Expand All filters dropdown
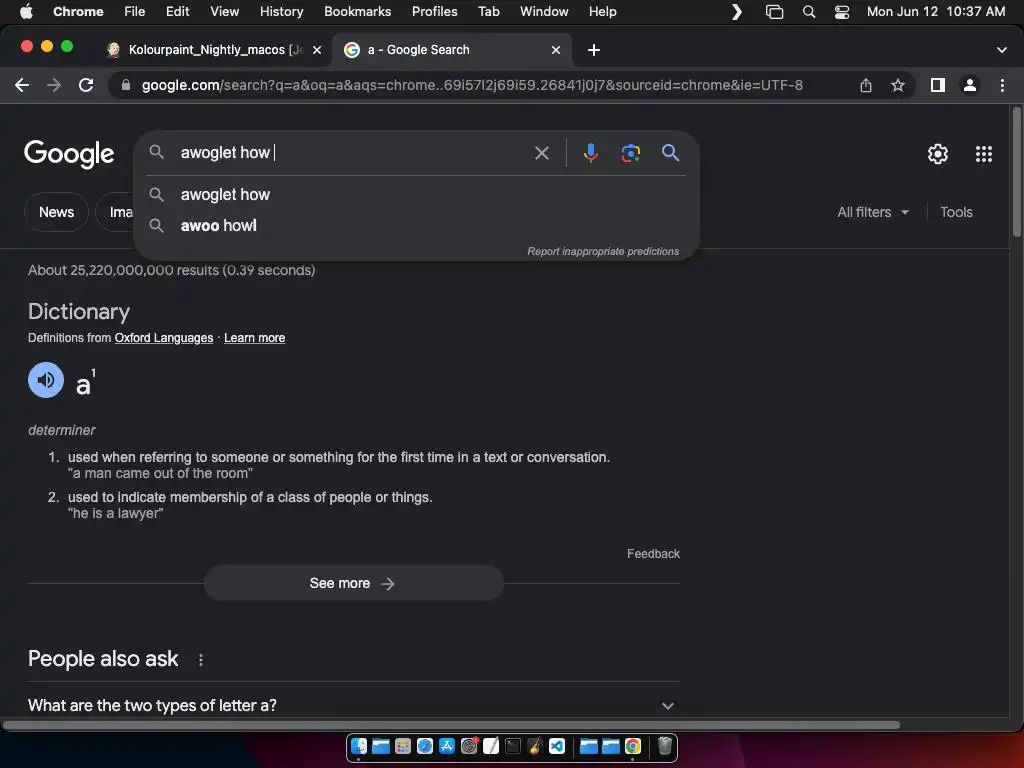Viewport: 1024px width, 768px height. (873, 212)
